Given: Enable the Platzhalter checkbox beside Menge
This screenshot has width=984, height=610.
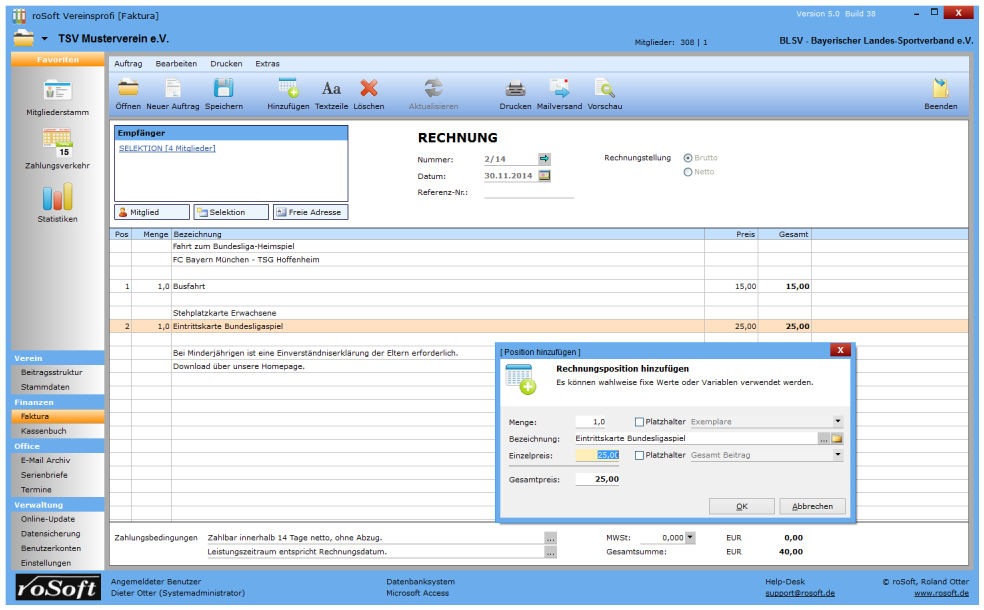Looking at the screenshot, I should click(x=640, y=422).
